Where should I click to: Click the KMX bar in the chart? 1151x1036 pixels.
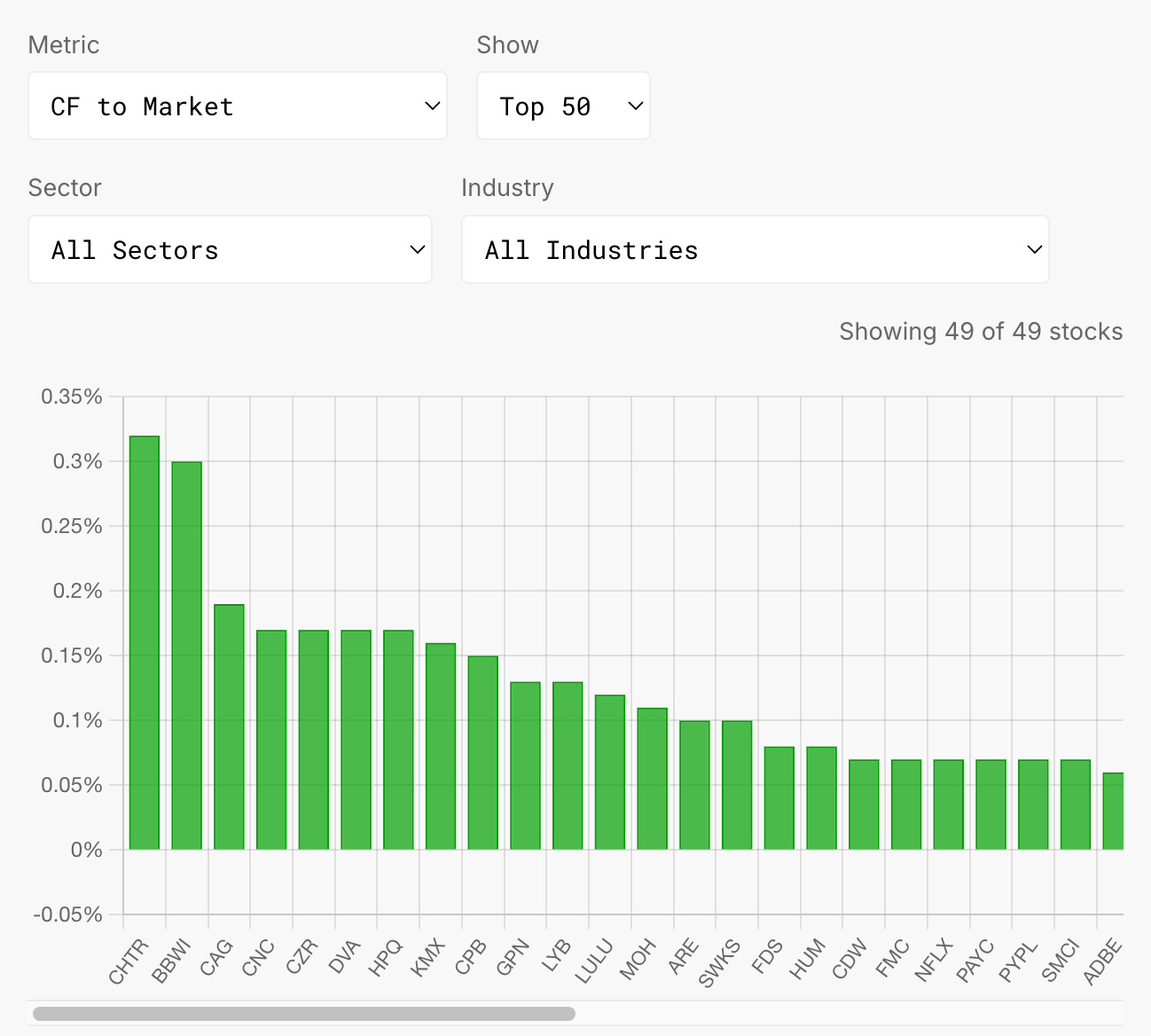click(441, 747)
